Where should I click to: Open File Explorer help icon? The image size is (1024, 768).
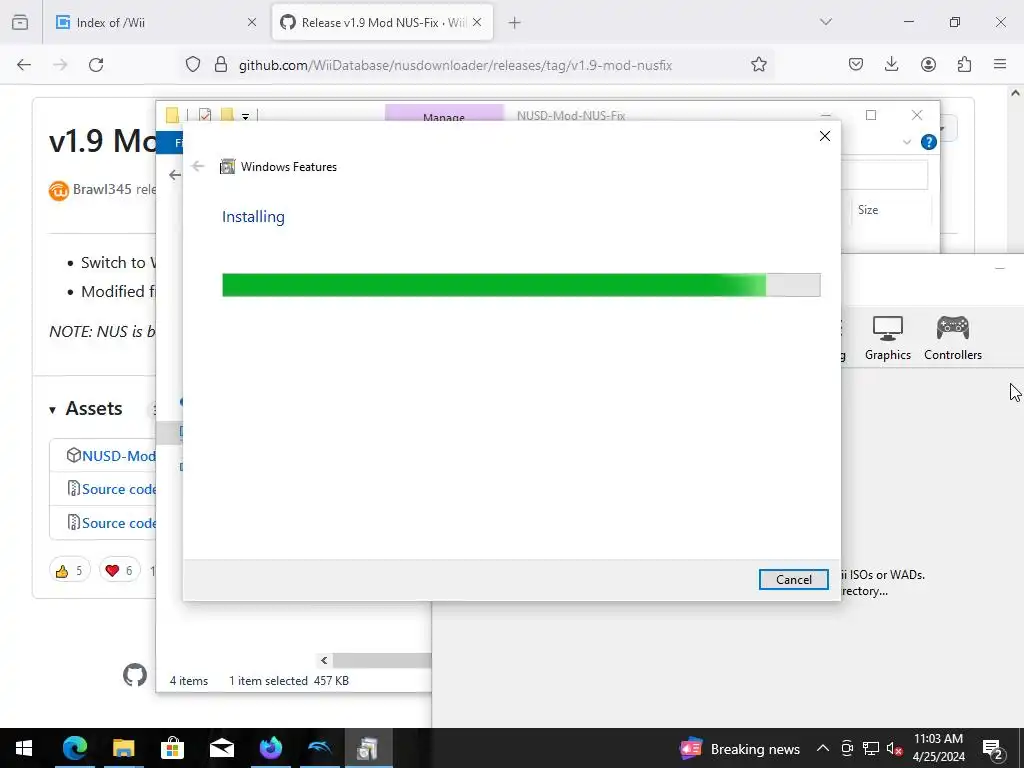(x=928, y=142)
